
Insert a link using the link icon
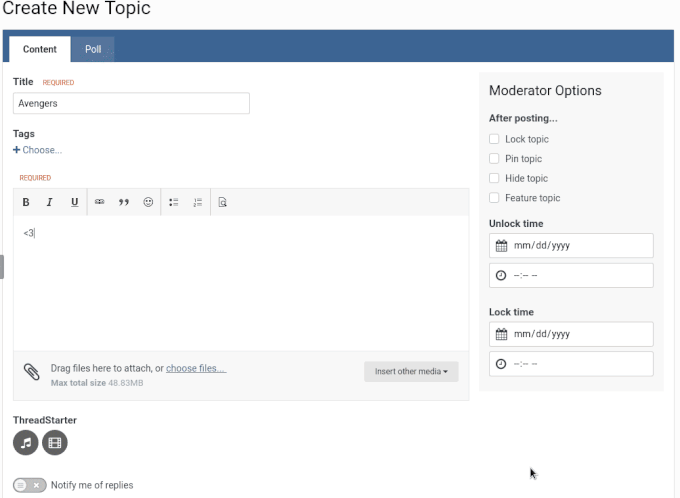[100, 202]
